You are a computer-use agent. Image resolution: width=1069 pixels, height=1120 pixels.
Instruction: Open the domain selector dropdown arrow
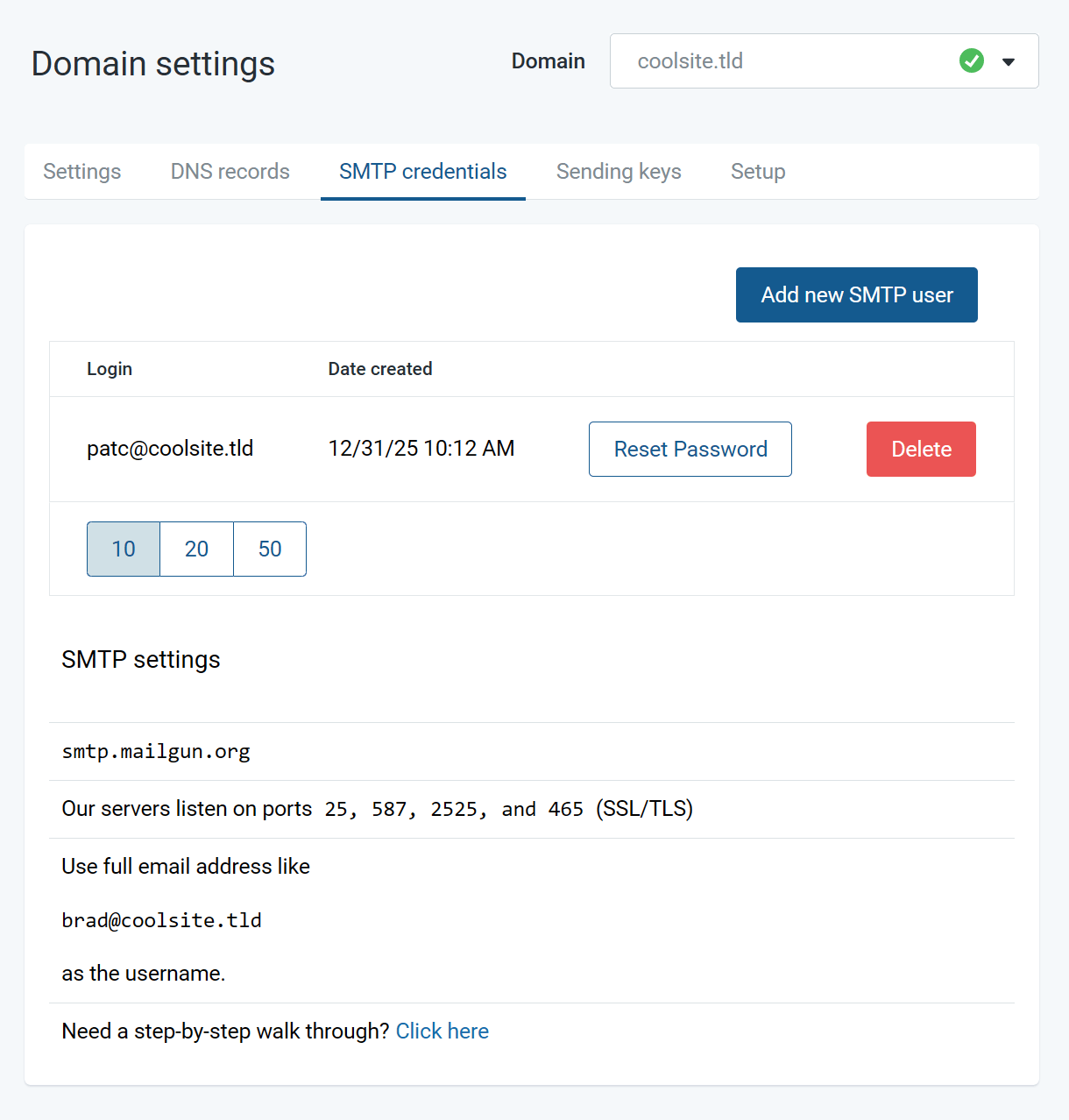1009,60
